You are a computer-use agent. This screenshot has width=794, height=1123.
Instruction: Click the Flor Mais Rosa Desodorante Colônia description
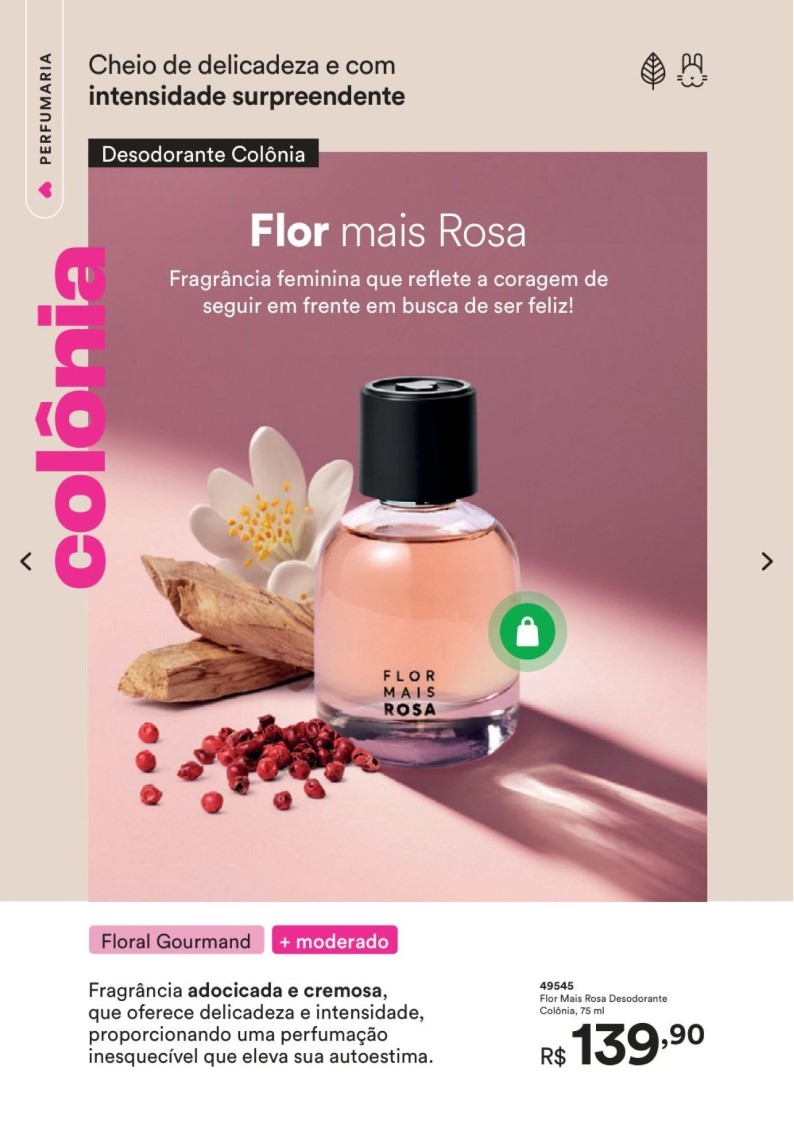pos(604,1004)
